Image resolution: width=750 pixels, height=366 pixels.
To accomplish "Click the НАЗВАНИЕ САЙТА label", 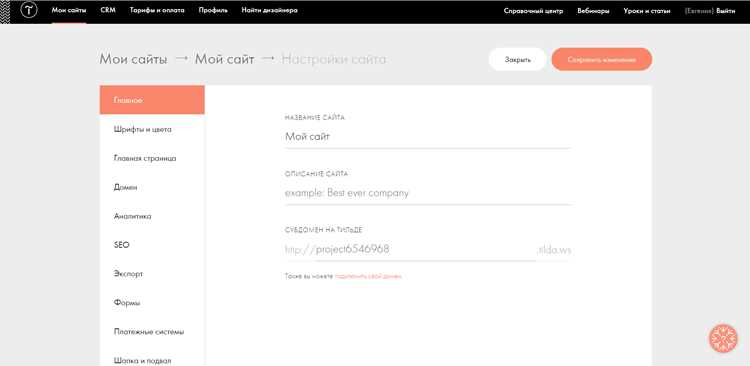I will point(314,118).
